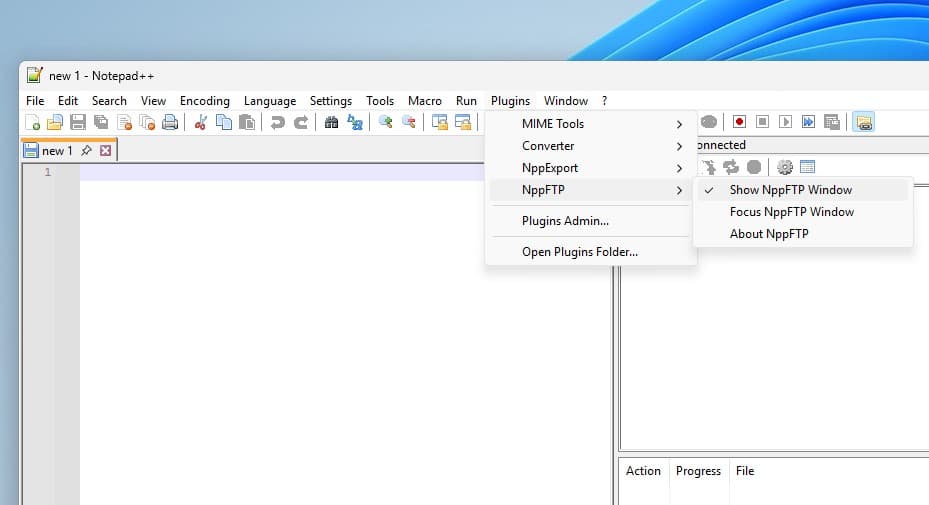
Task: Close the open Plugins menu
Action: tap(510, 101)
